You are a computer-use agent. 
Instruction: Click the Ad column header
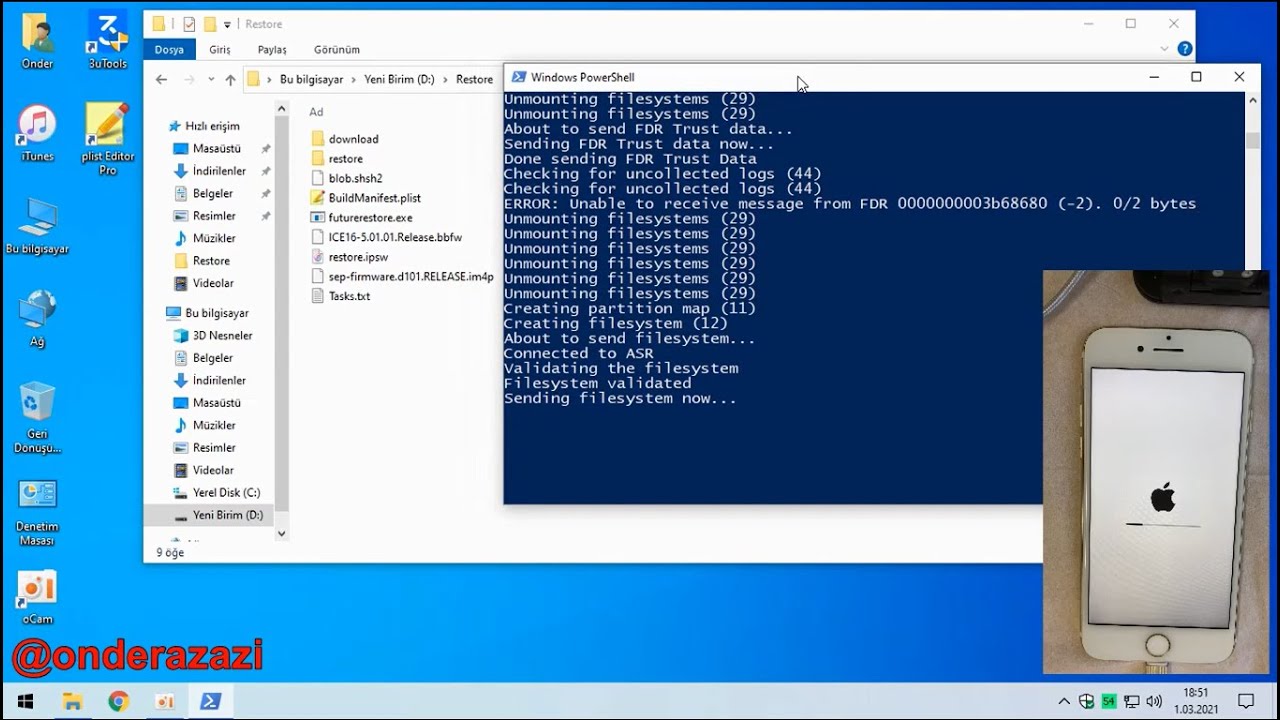click(316, 112)
